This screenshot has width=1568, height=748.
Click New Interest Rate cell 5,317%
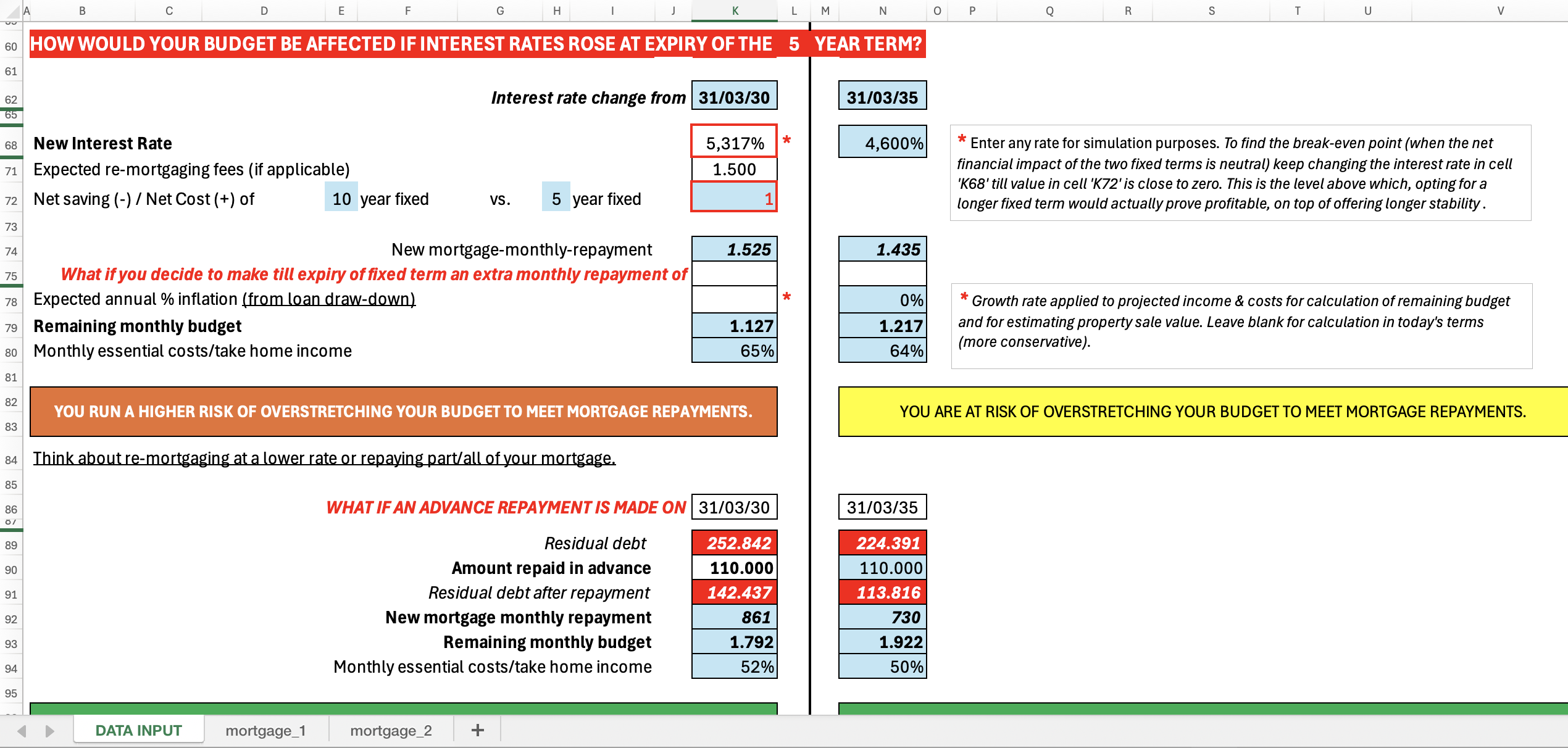734,142
